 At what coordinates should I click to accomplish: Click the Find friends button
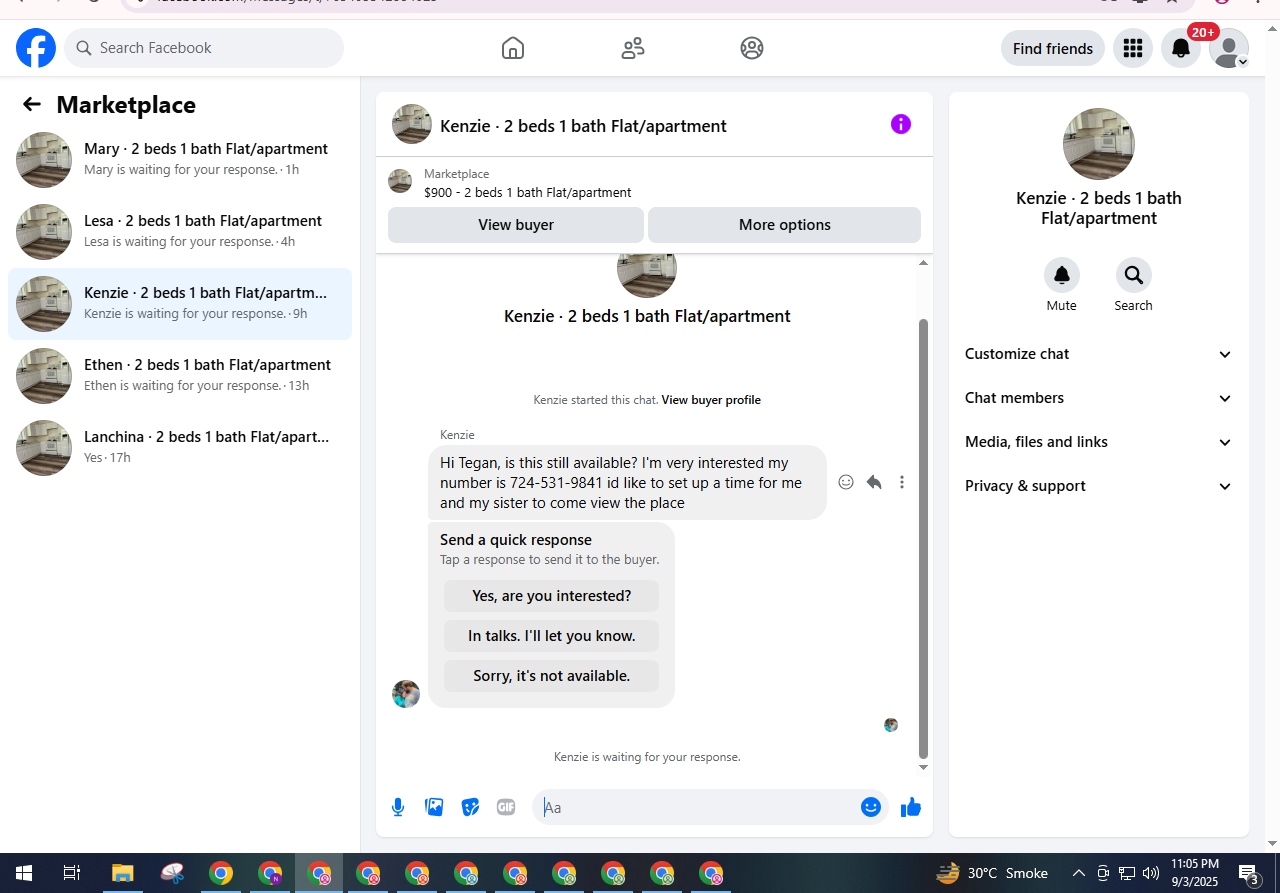coord(1053,48)
